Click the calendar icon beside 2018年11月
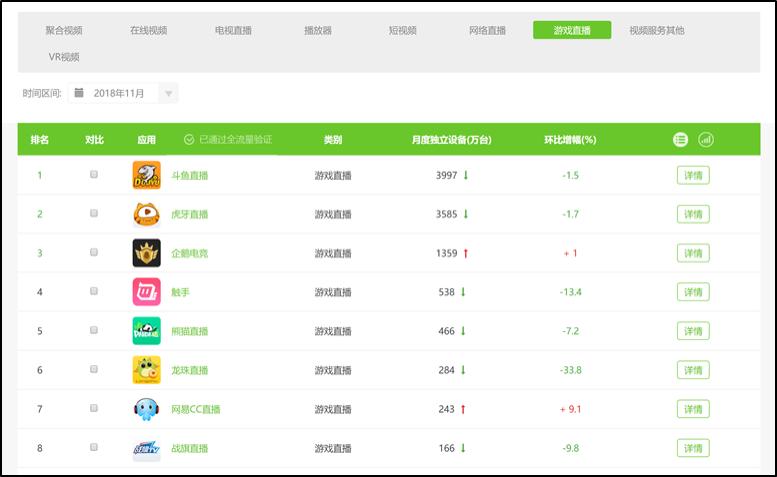The width and height of the screenshot is (777, 477). 79,93
